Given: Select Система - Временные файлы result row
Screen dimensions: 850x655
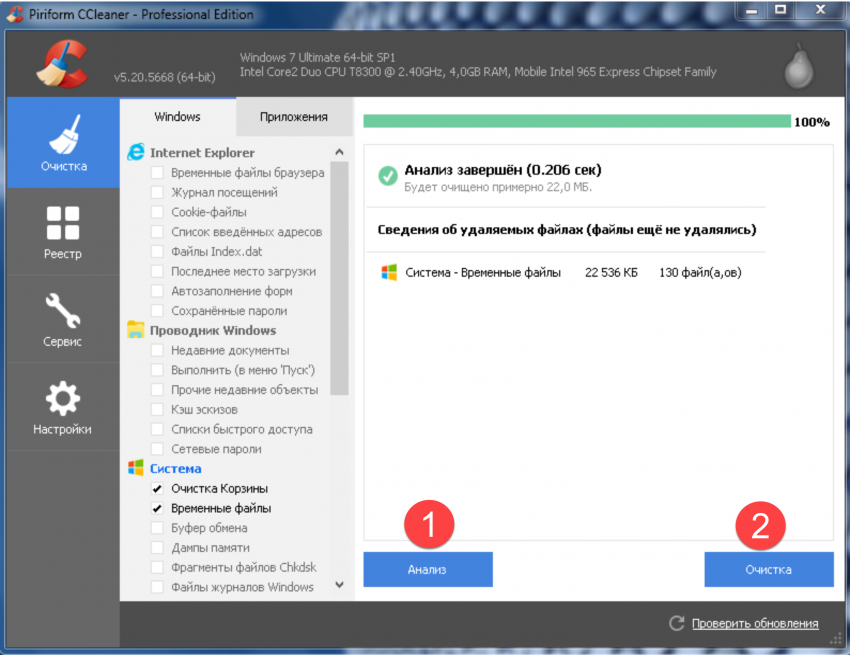Looking at the screenshot, I should [x=562, y=272].
